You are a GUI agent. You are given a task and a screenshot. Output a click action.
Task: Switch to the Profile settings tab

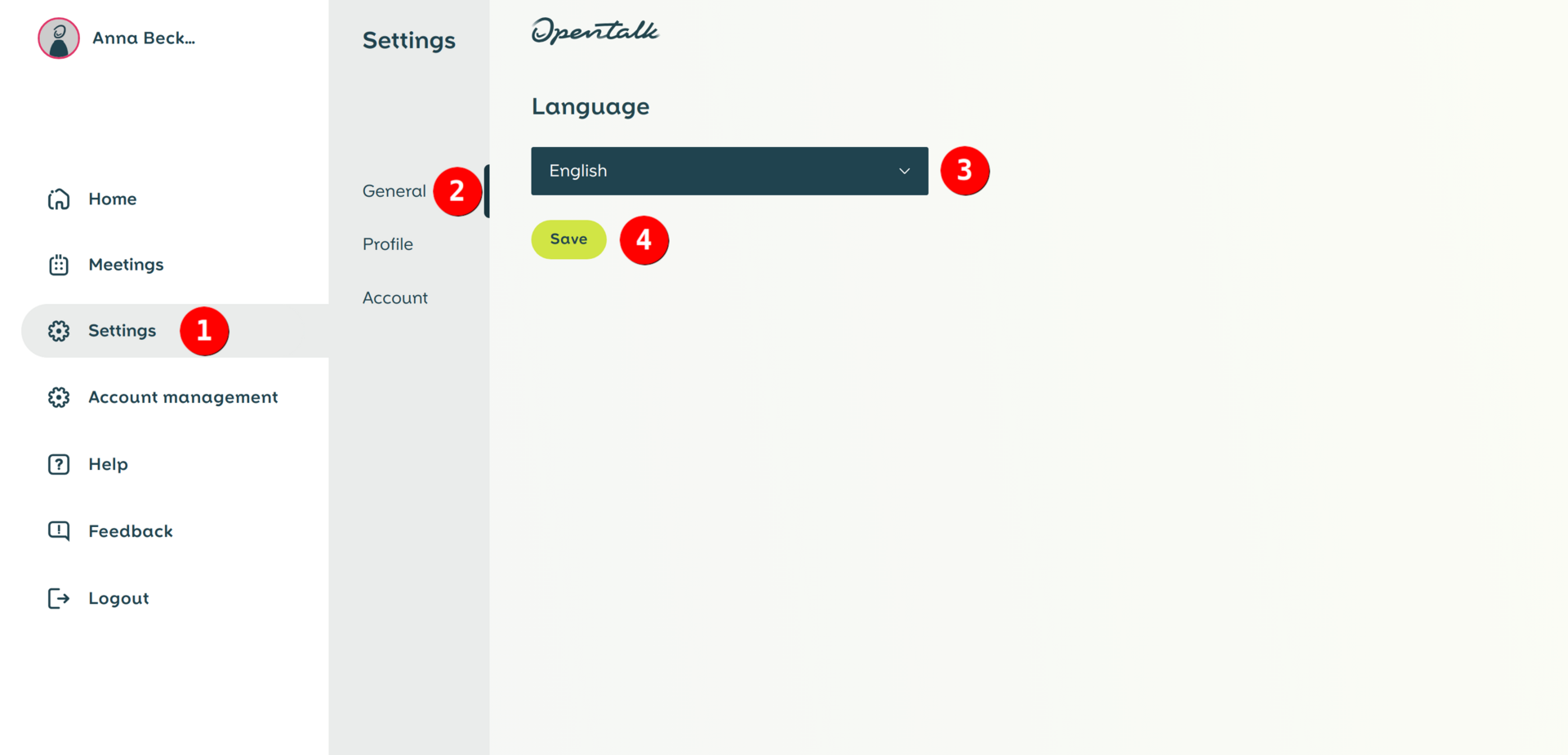(388, 243)
